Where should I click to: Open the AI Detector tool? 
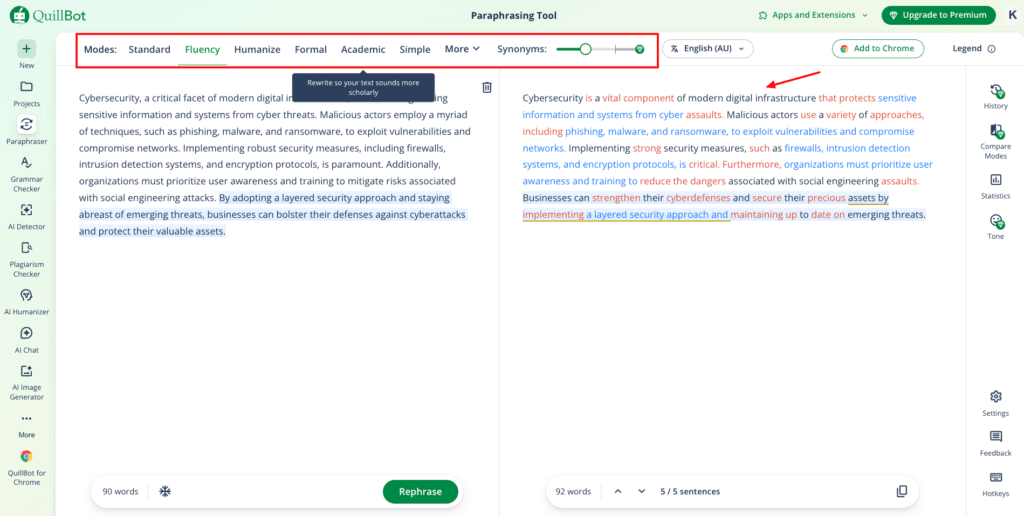point(27,217)
